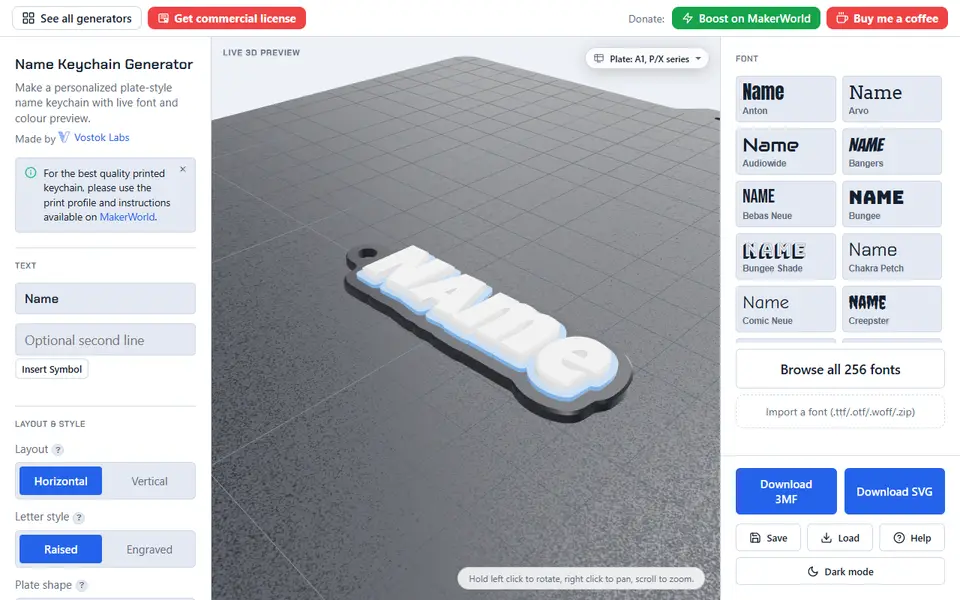
Task: Pick the Bangers font
Action: tap(891, 152)
